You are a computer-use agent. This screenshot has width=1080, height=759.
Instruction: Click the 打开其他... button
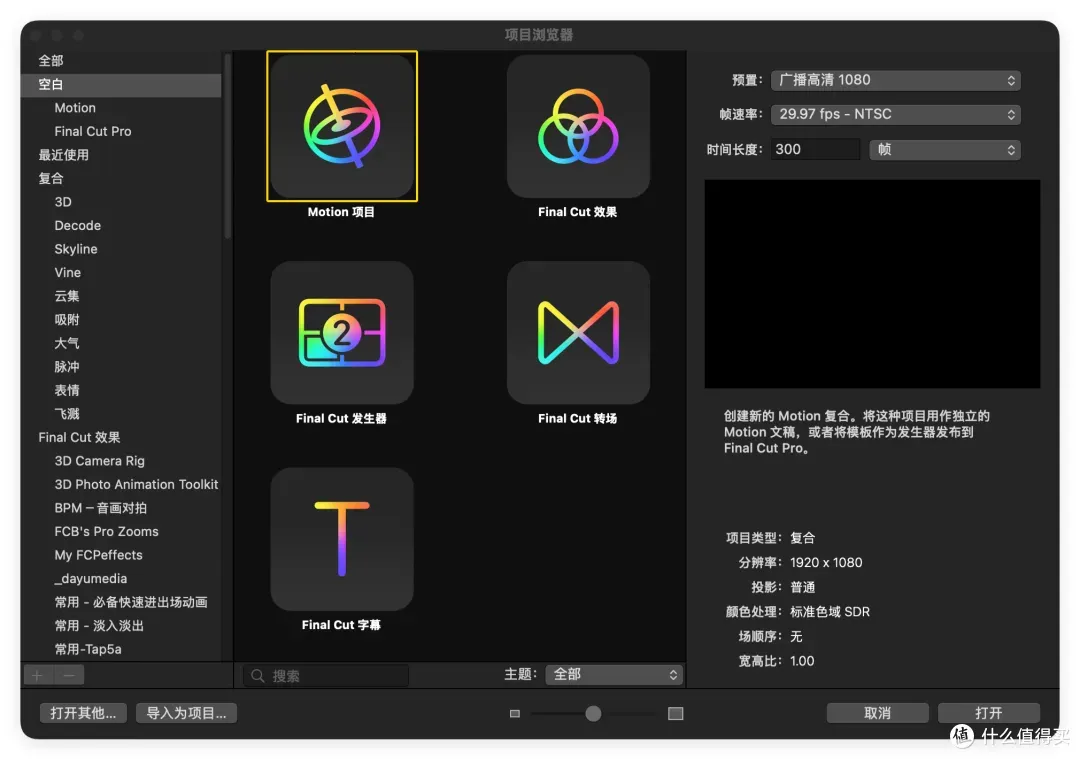(x=83, y=713)
